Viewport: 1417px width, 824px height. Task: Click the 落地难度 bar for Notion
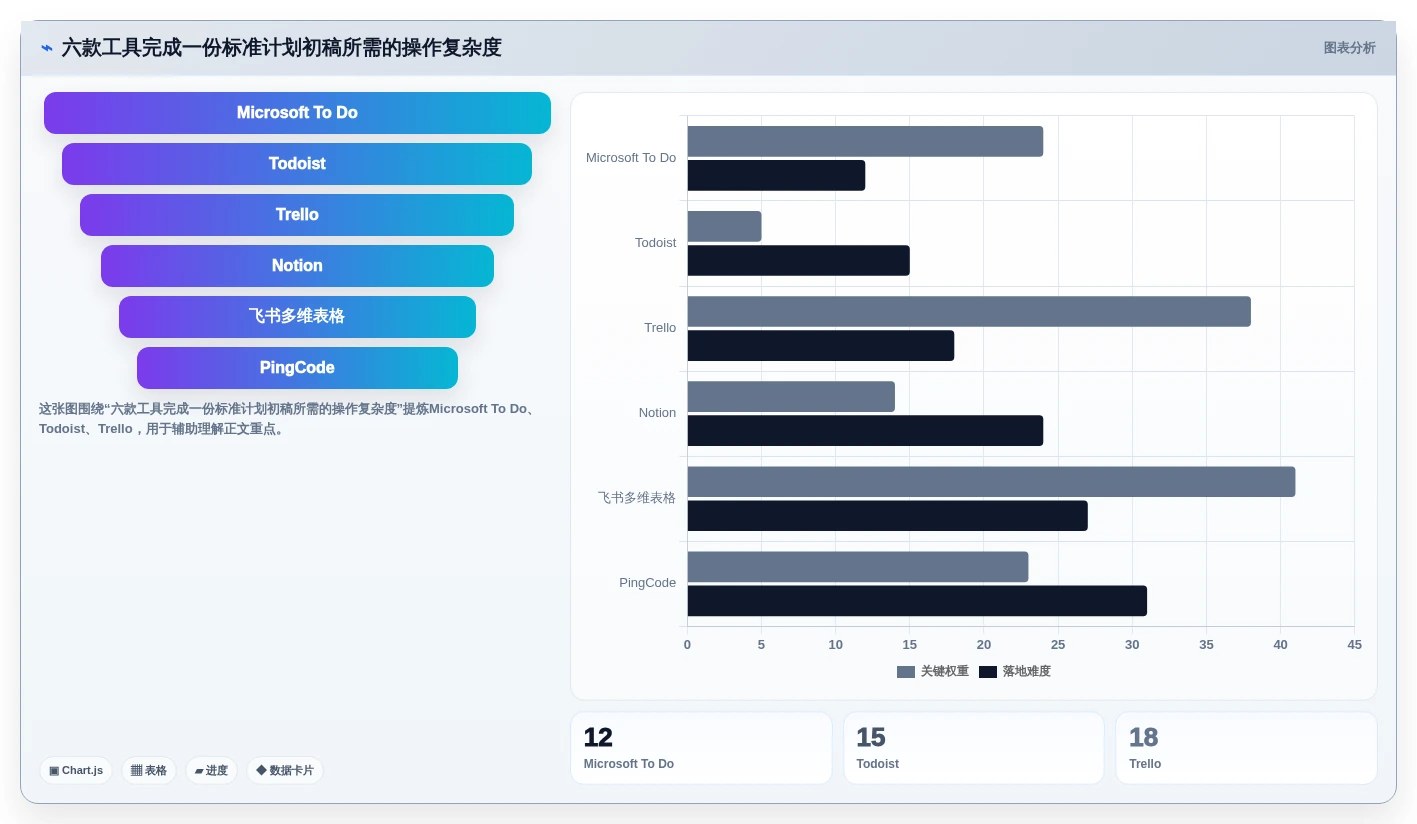[865, 431]
